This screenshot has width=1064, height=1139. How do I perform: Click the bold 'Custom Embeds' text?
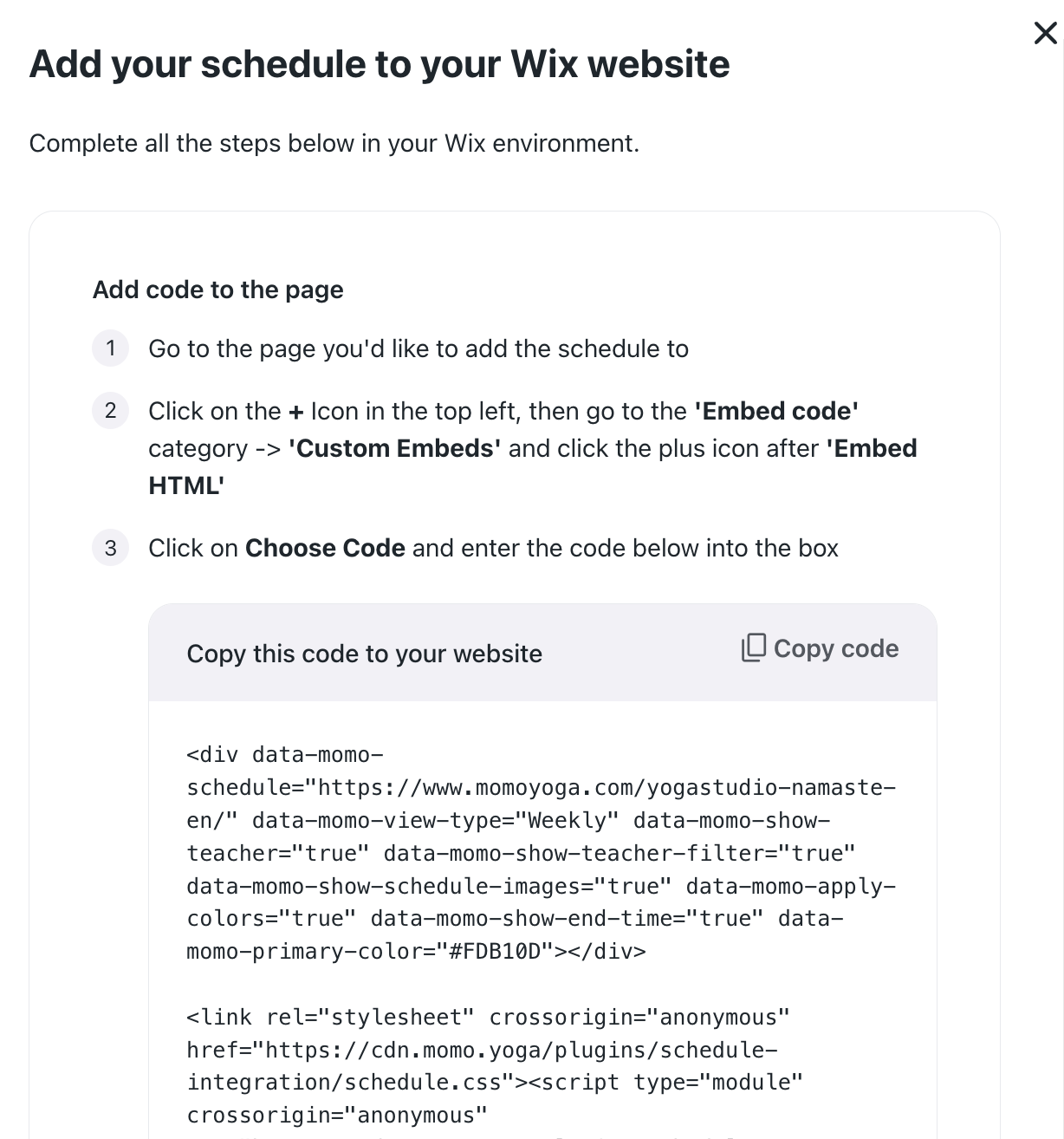pos(394,448)
